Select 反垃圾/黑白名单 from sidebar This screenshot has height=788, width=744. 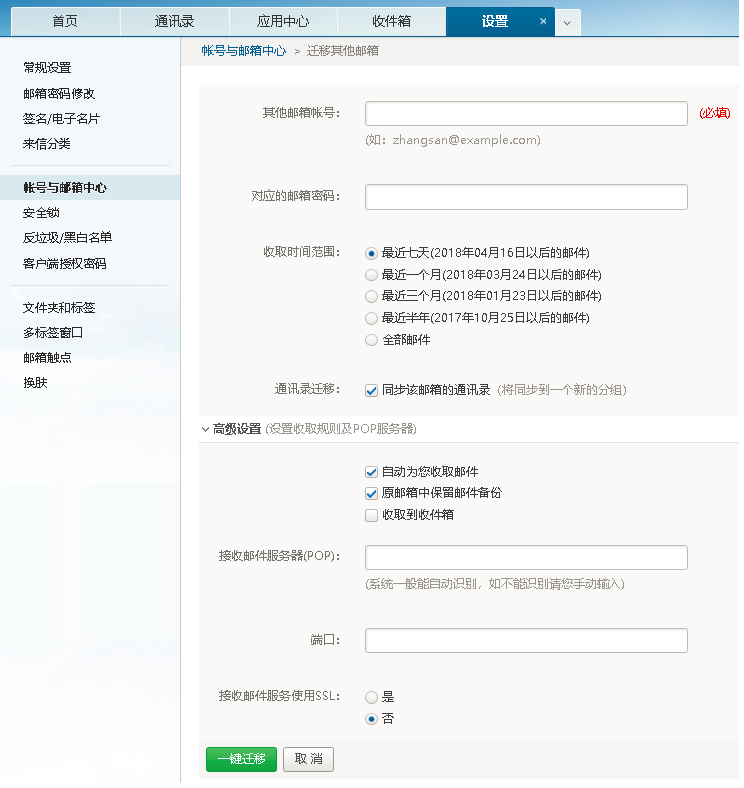67,238
